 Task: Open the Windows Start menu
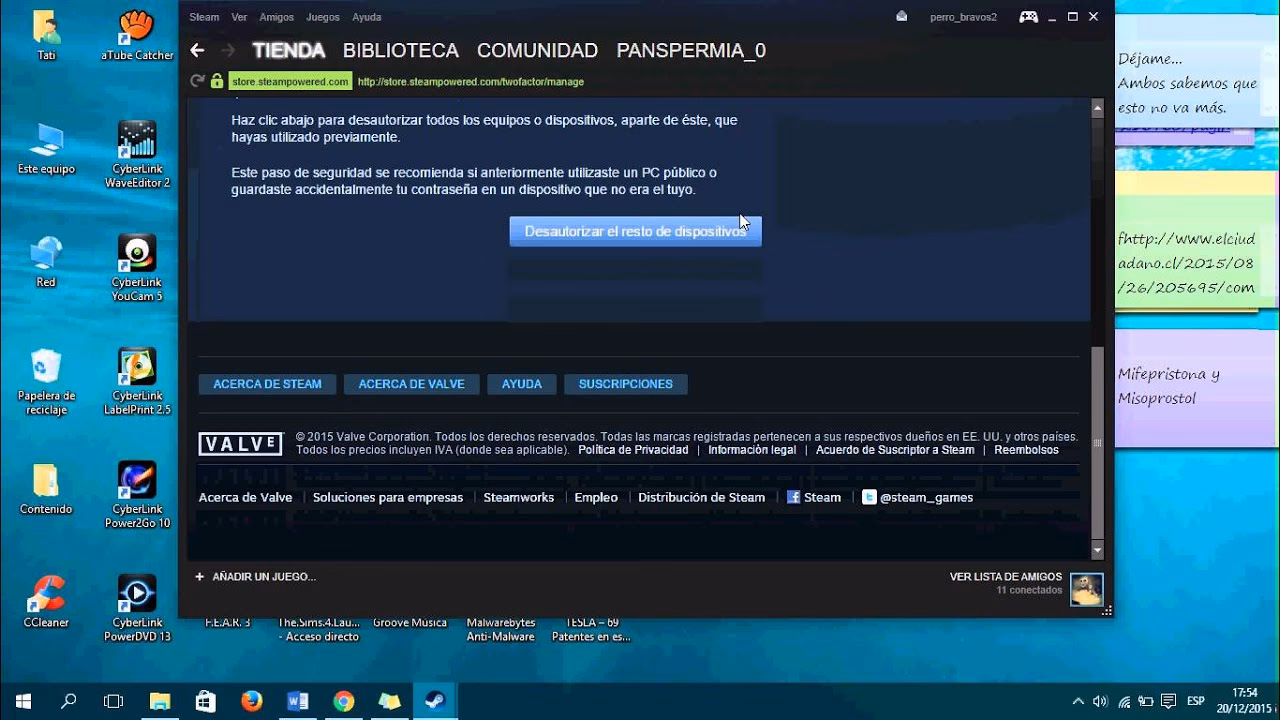(x=22, y=701)
